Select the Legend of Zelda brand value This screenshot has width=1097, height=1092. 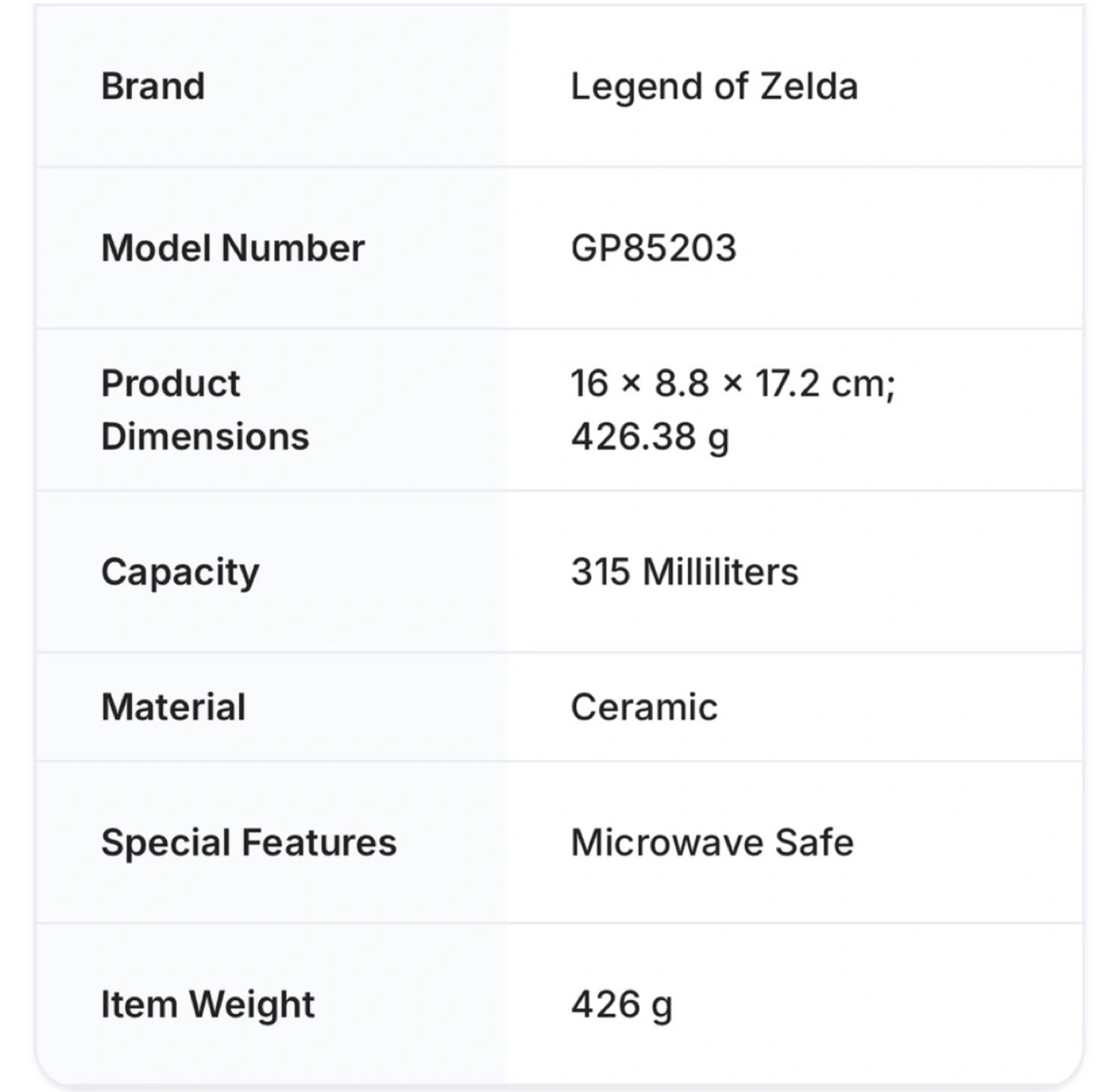tap(715, 87)
